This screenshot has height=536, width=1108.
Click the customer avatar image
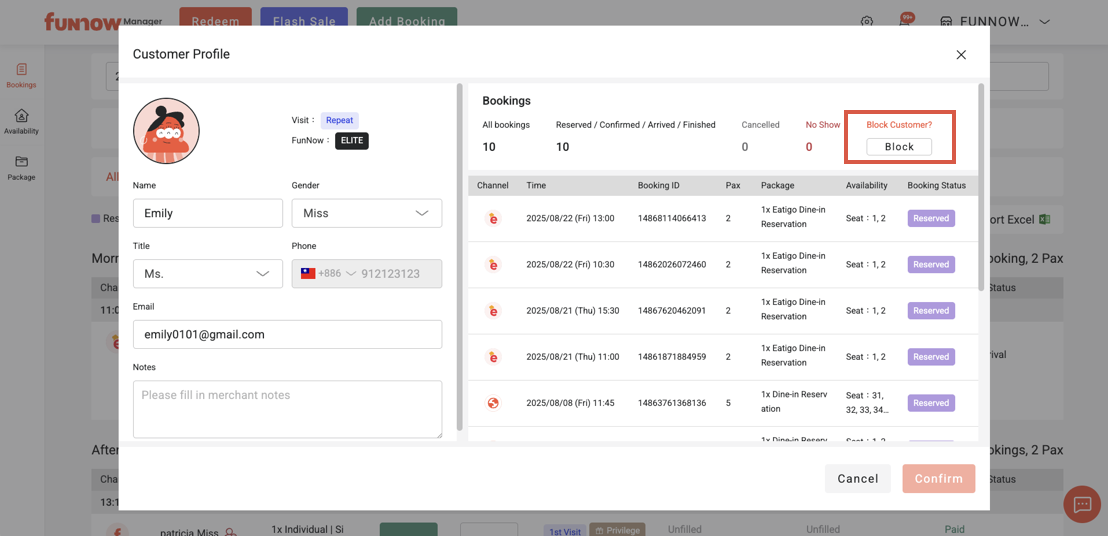click(x=166, y=131)
